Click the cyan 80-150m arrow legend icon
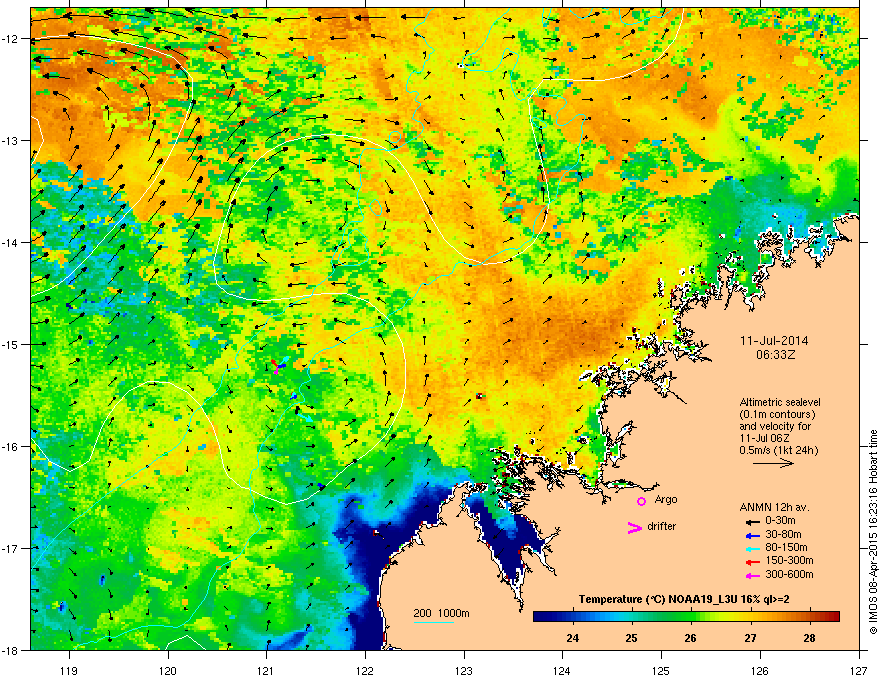 (x=753, y=548)
